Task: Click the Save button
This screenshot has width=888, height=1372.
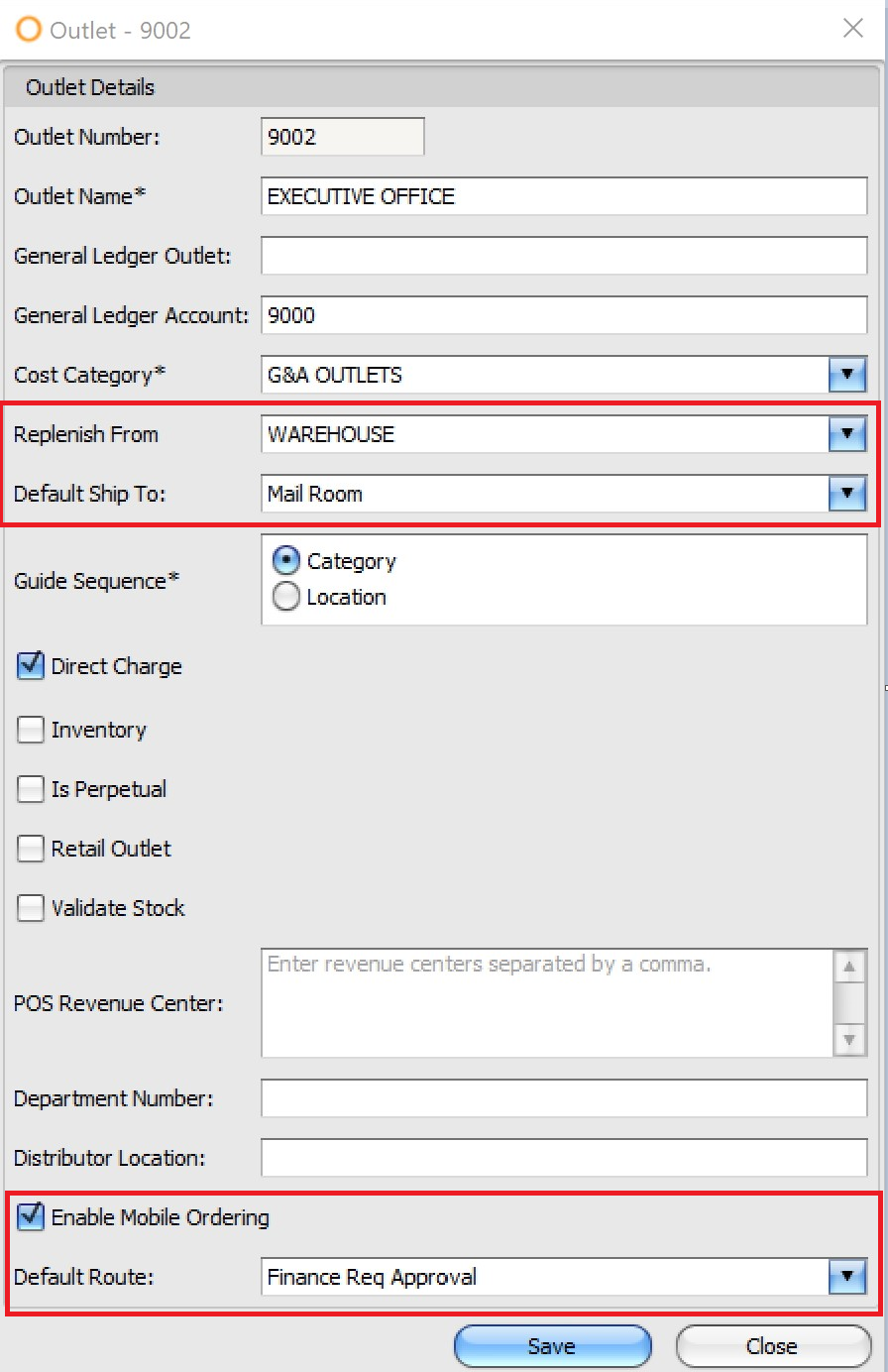Action: pyautogui.click(x=552, y=1345)
